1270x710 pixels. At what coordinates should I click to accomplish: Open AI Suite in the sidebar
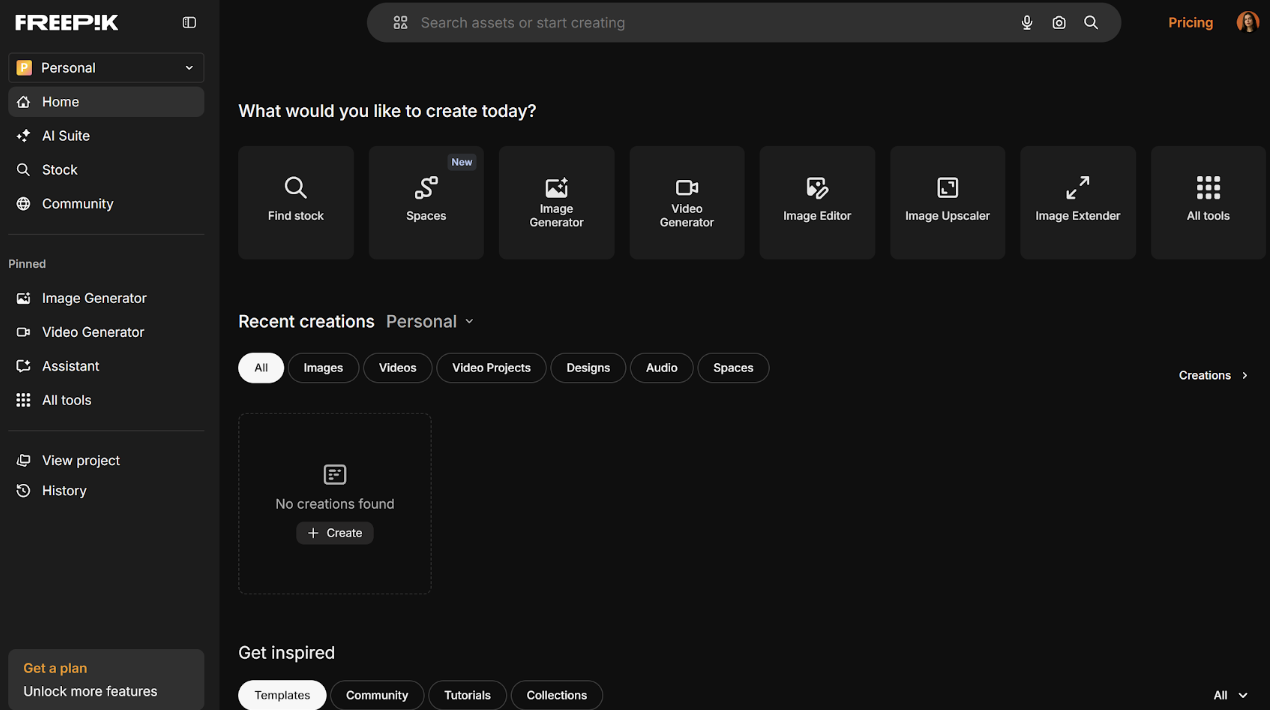coord(66,136)
